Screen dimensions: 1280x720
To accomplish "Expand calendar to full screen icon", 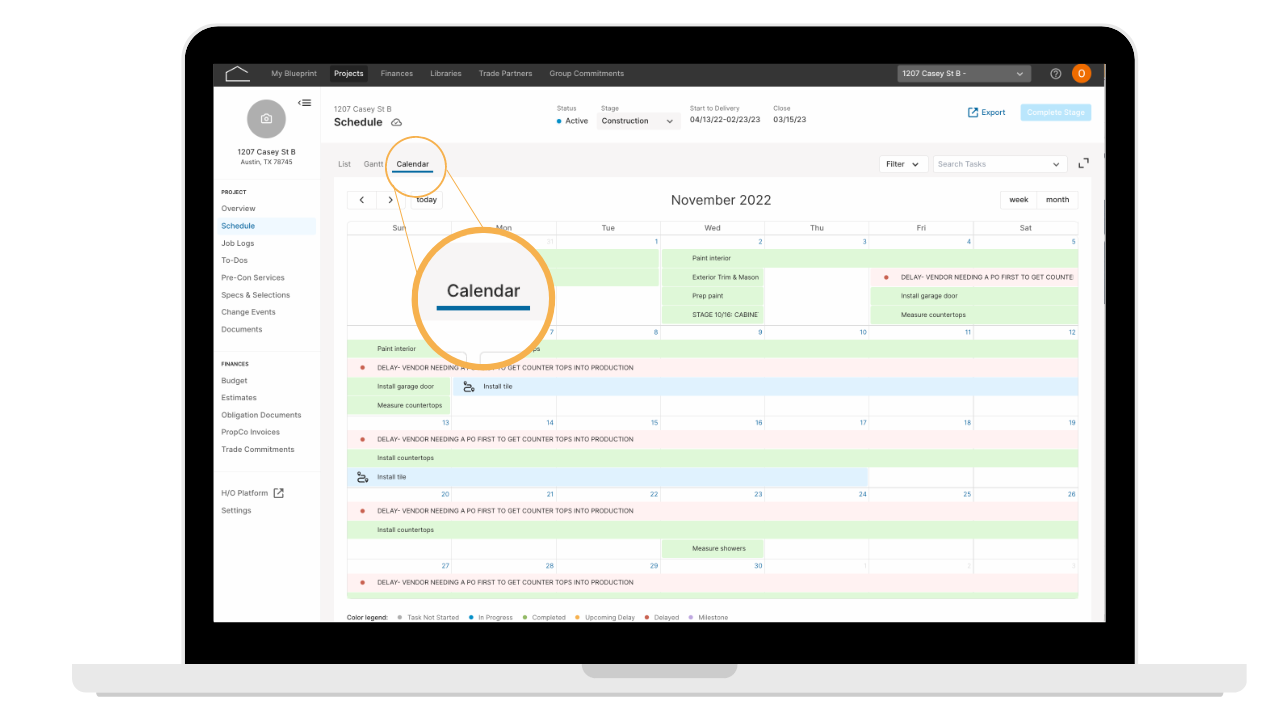I will click(x=1084, y=163).
